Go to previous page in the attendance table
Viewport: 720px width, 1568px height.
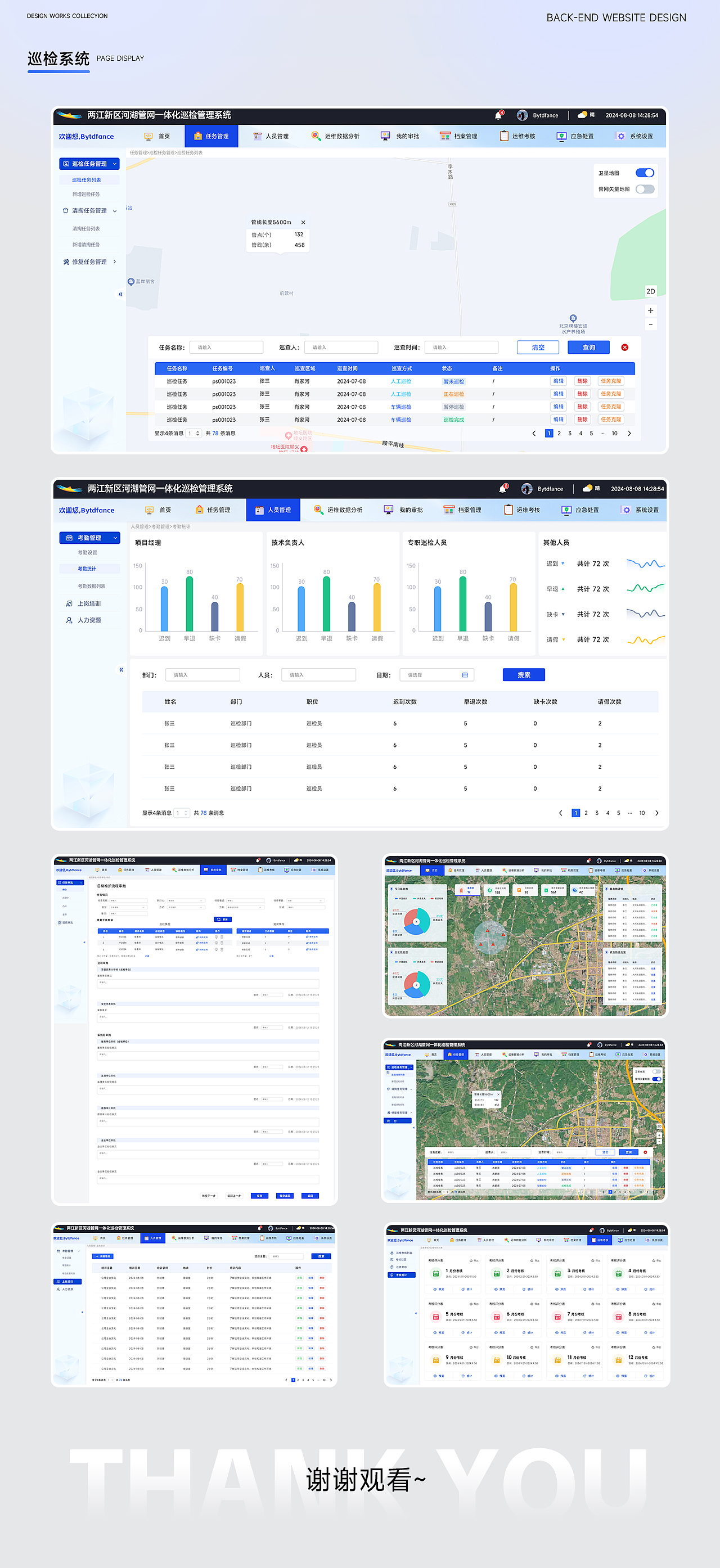click(x=561, y=813)
